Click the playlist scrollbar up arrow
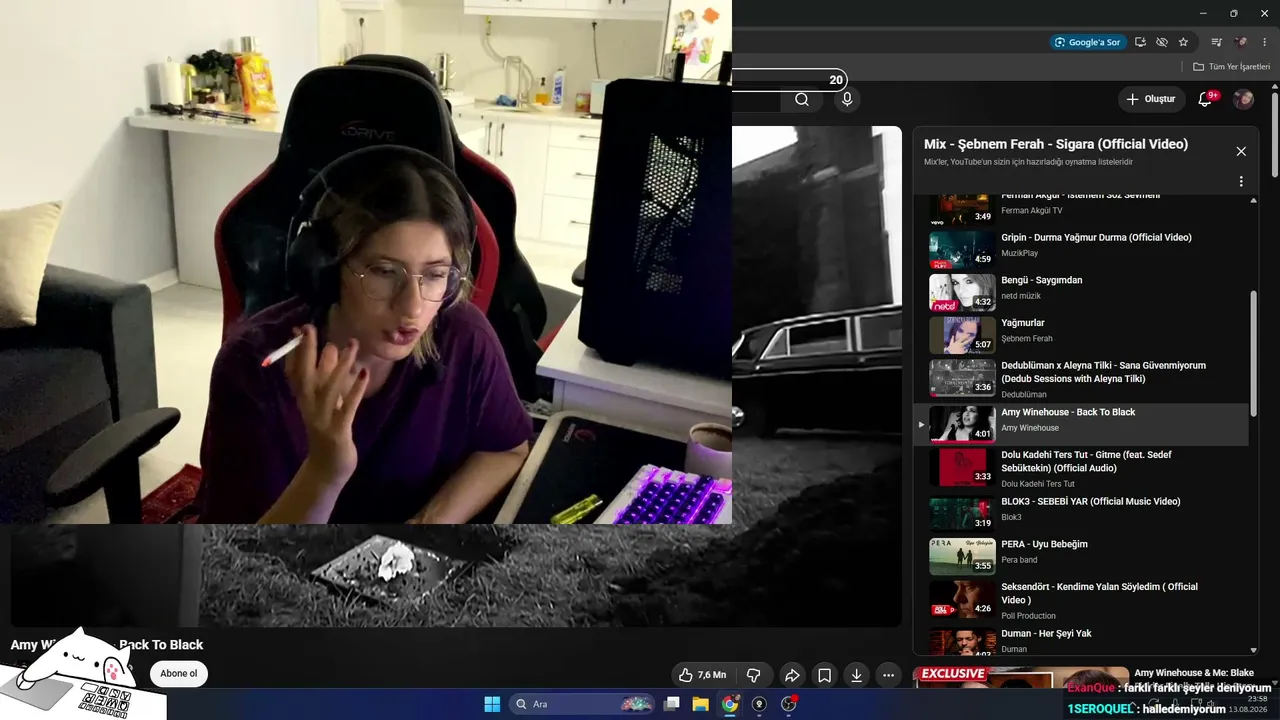 (1254, 200)
